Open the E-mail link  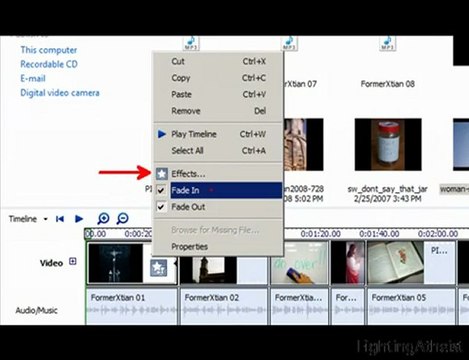(33, 79)
